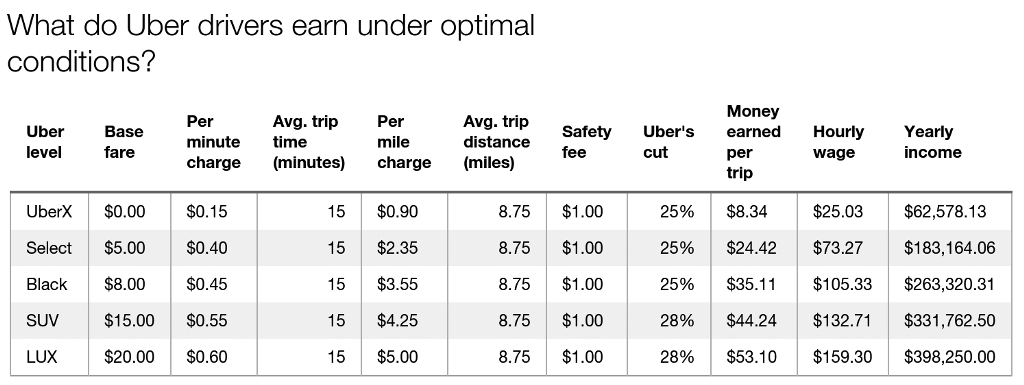The image size is (1024, 385).
Task: Click the $105.33 hourly wage cell
Action: (842, 285)
